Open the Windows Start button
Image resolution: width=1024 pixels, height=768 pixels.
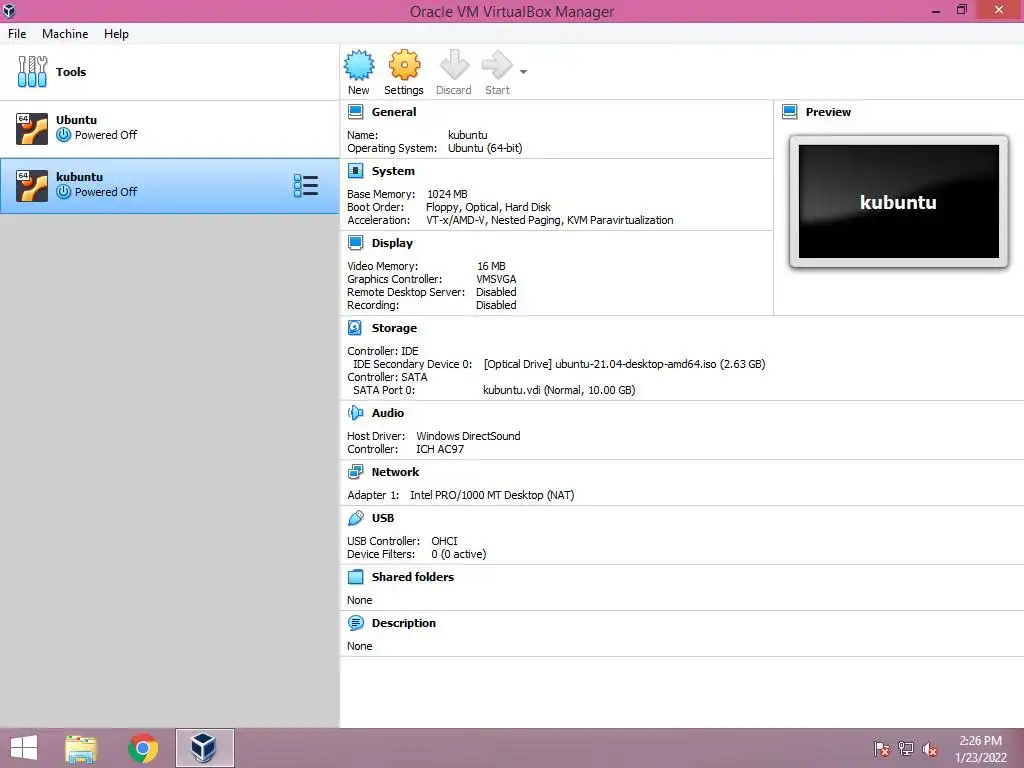click(x=24, y=748)
